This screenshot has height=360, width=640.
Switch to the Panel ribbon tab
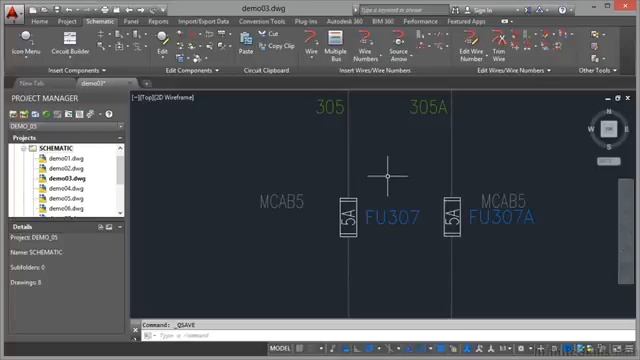pyautogui.click(x=131, y=21)
